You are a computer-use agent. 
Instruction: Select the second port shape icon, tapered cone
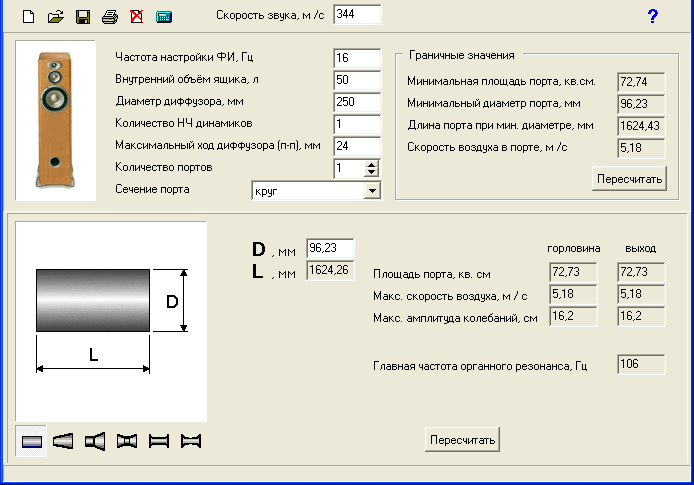click(63, 441)
